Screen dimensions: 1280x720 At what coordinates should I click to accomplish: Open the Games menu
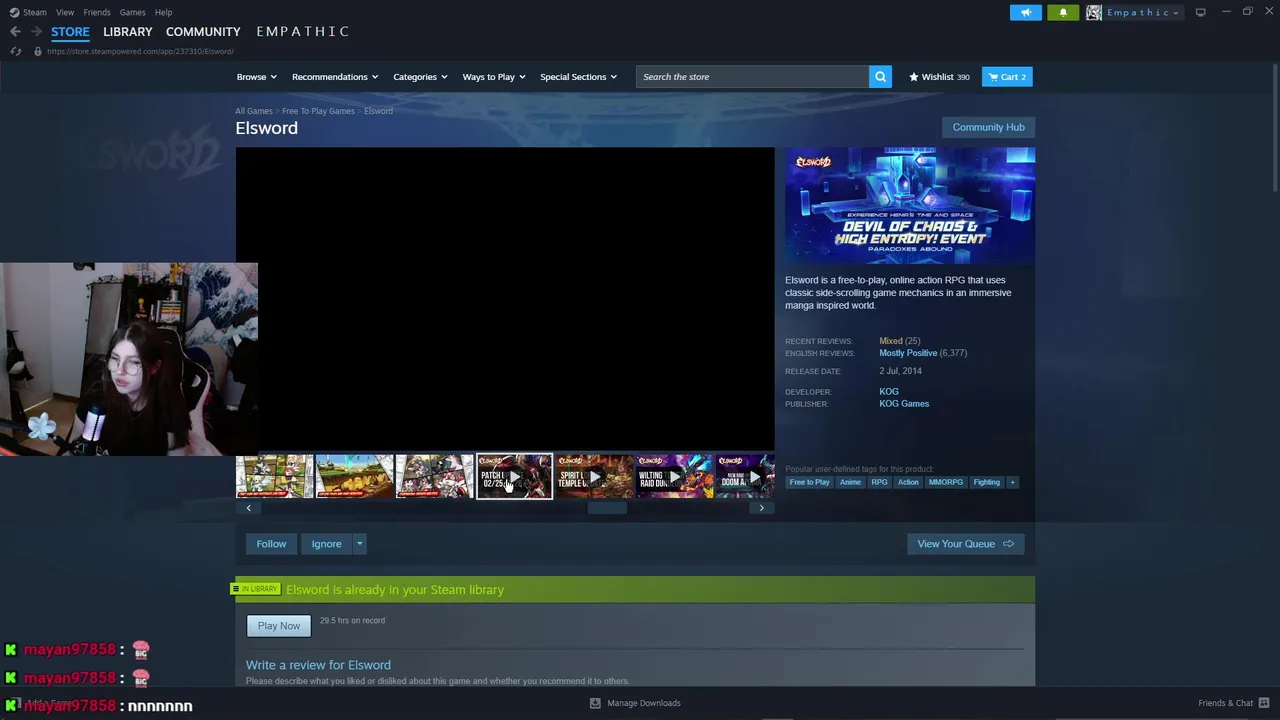[x=132, y=12]
